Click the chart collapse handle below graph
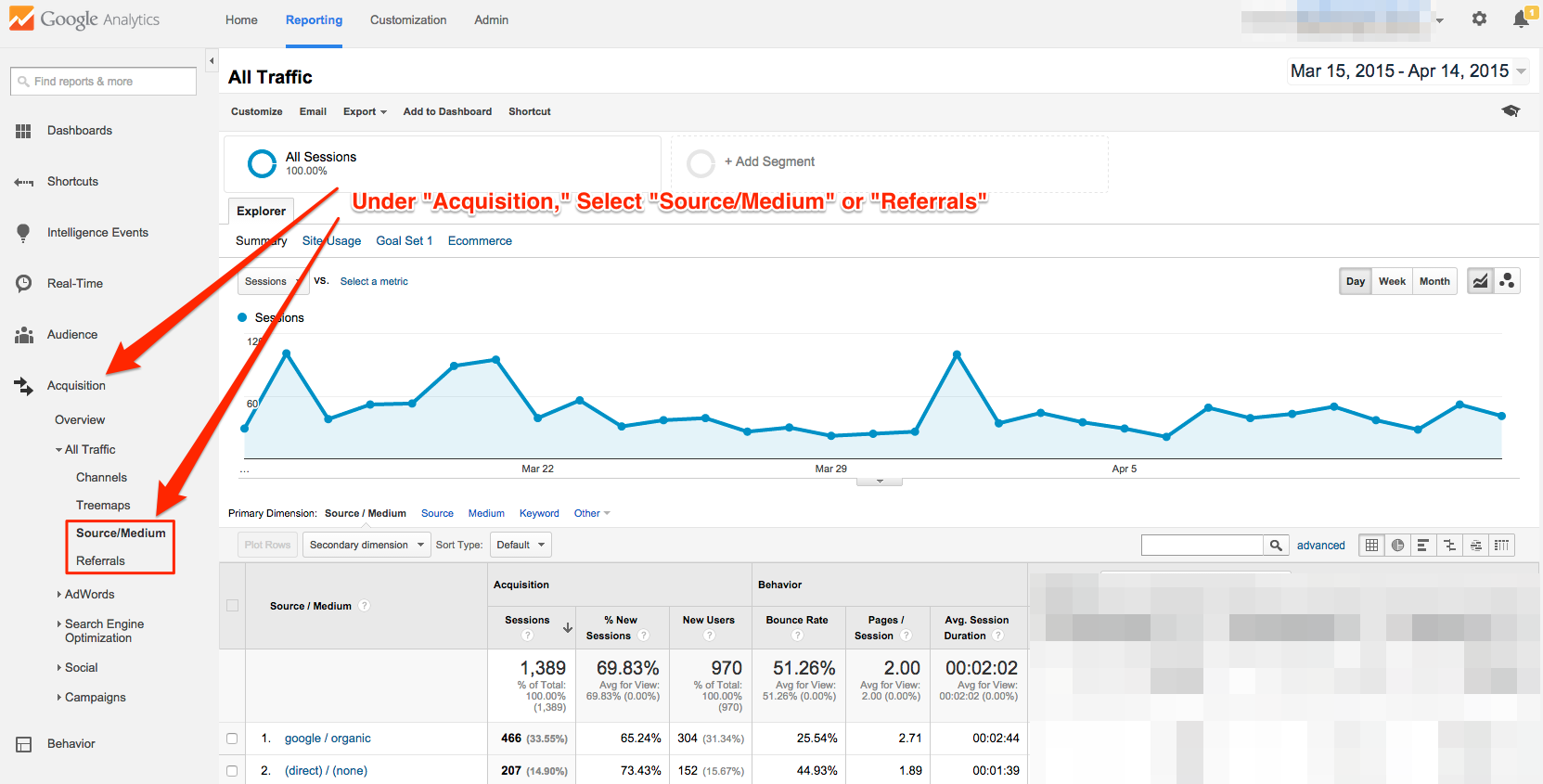This screenshot has width=1543, height=784. 880,482
